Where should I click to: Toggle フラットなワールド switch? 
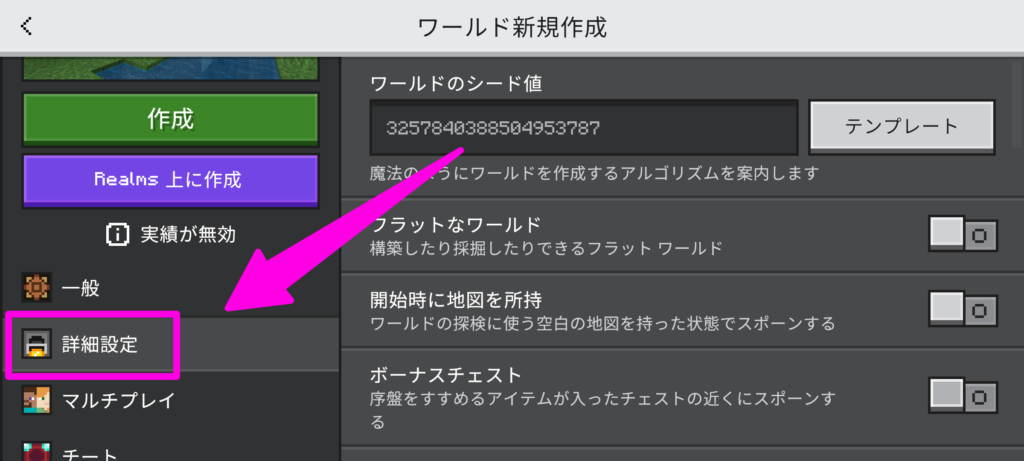[963, 234]
